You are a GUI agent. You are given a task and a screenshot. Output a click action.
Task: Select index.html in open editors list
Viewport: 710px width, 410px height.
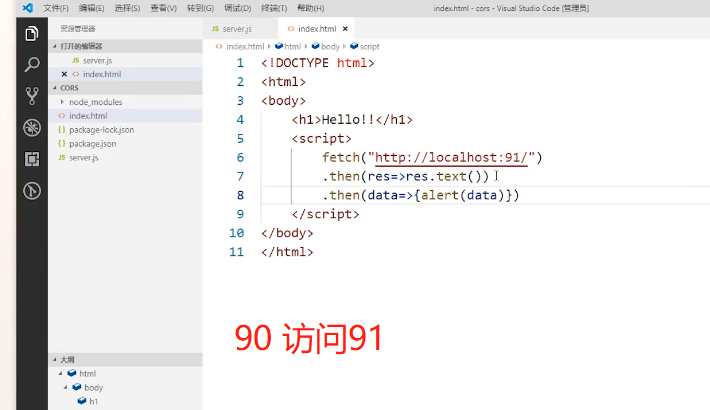(x=125, y=74)
